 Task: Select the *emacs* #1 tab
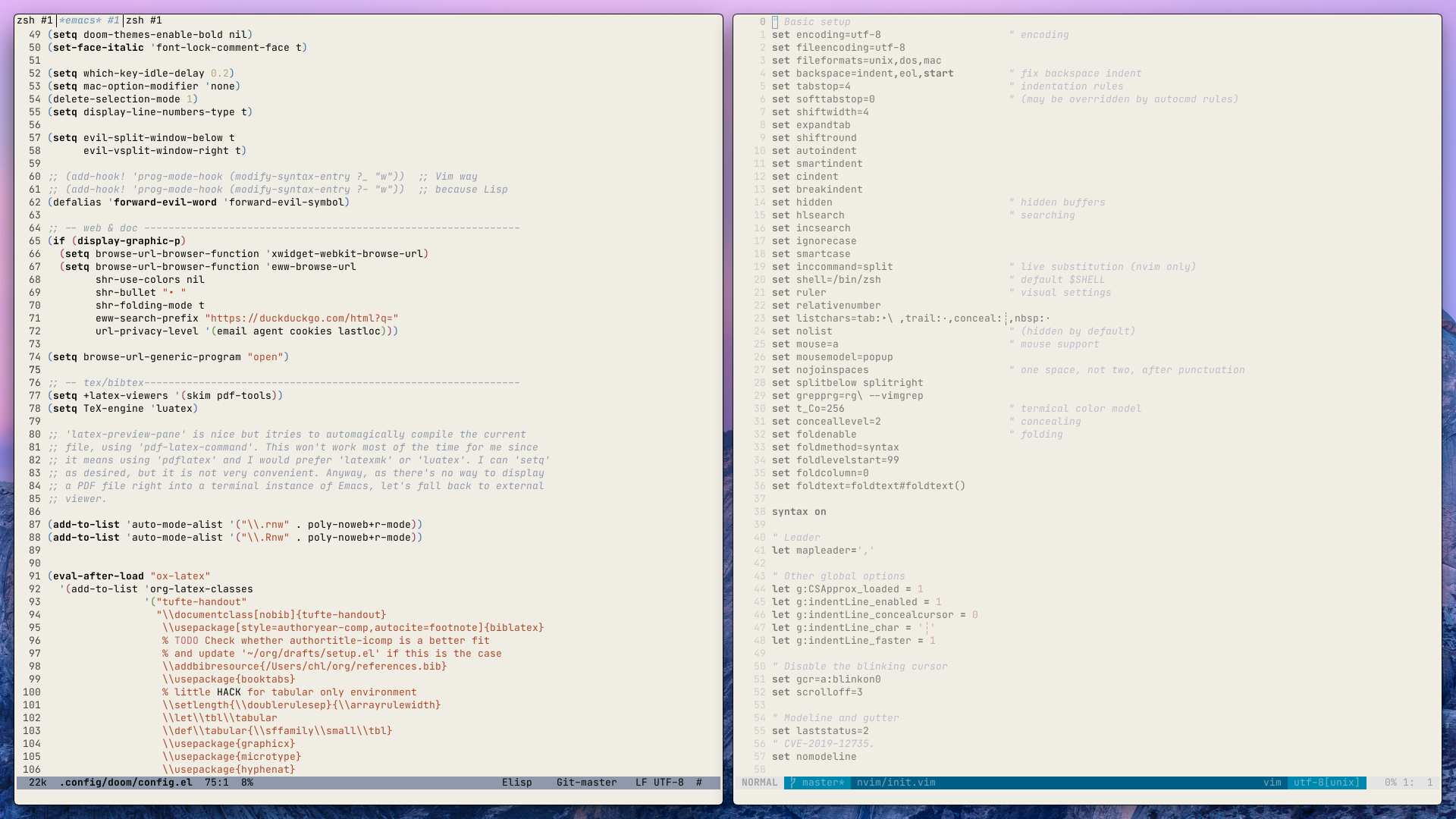(89, 20)
